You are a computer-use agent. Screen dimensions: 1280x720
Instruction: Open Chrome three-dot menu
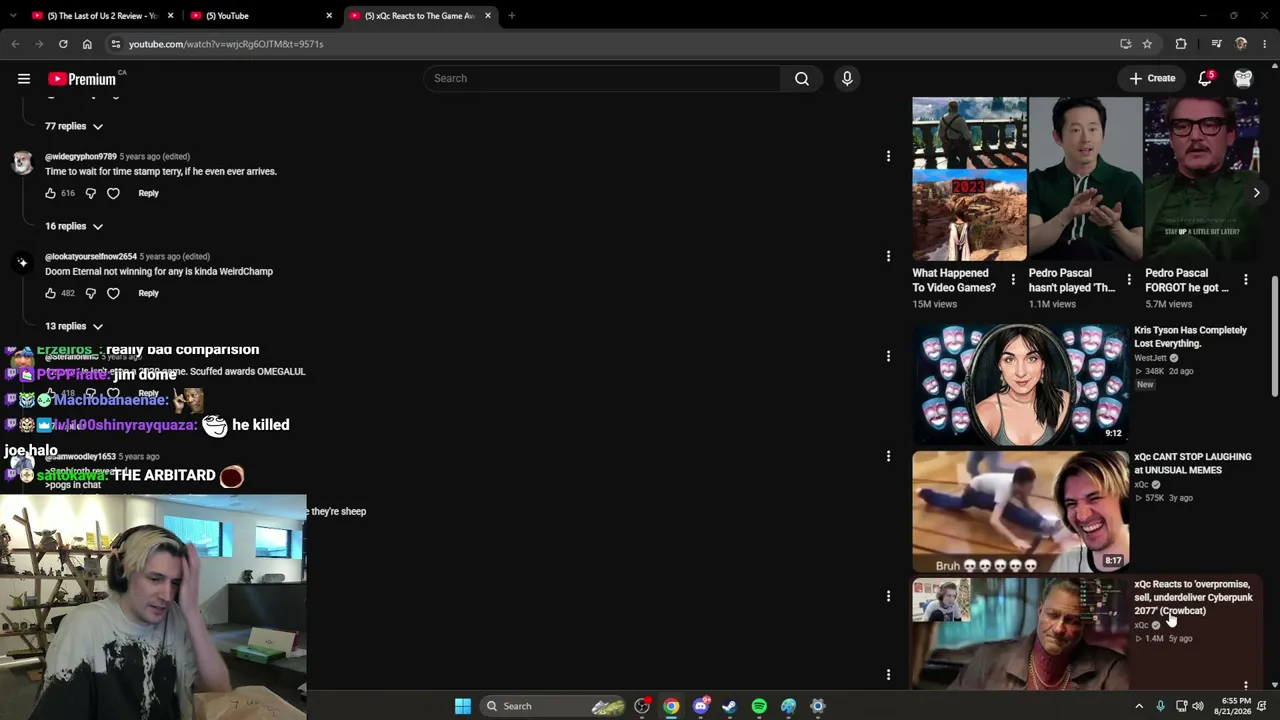[1265, 44]
